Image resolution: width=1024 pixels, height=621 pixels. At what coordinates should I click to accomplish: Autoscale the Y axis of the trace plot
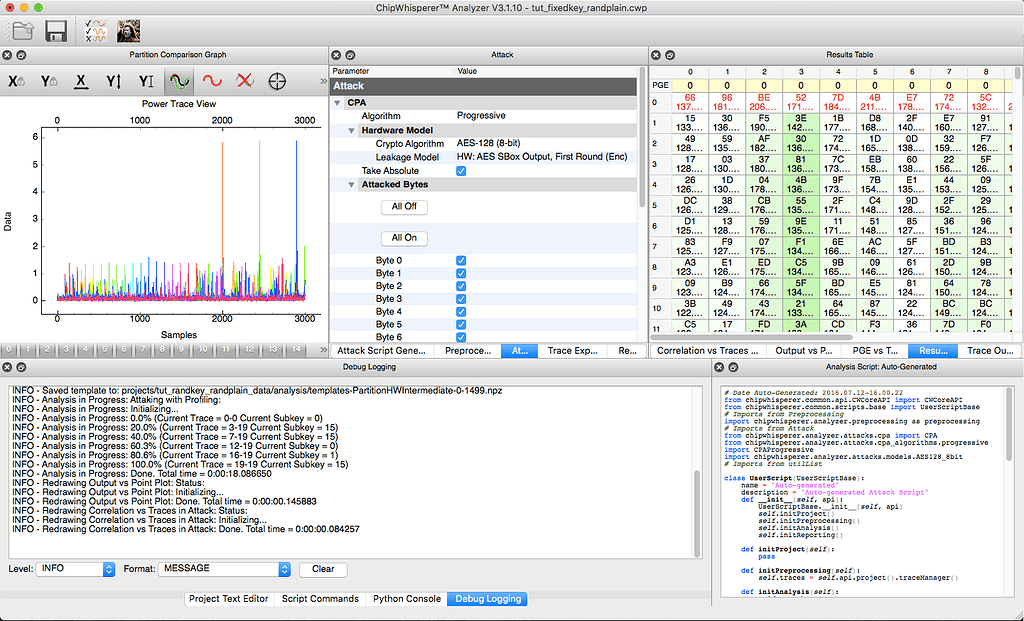click(x=113, y=80)
